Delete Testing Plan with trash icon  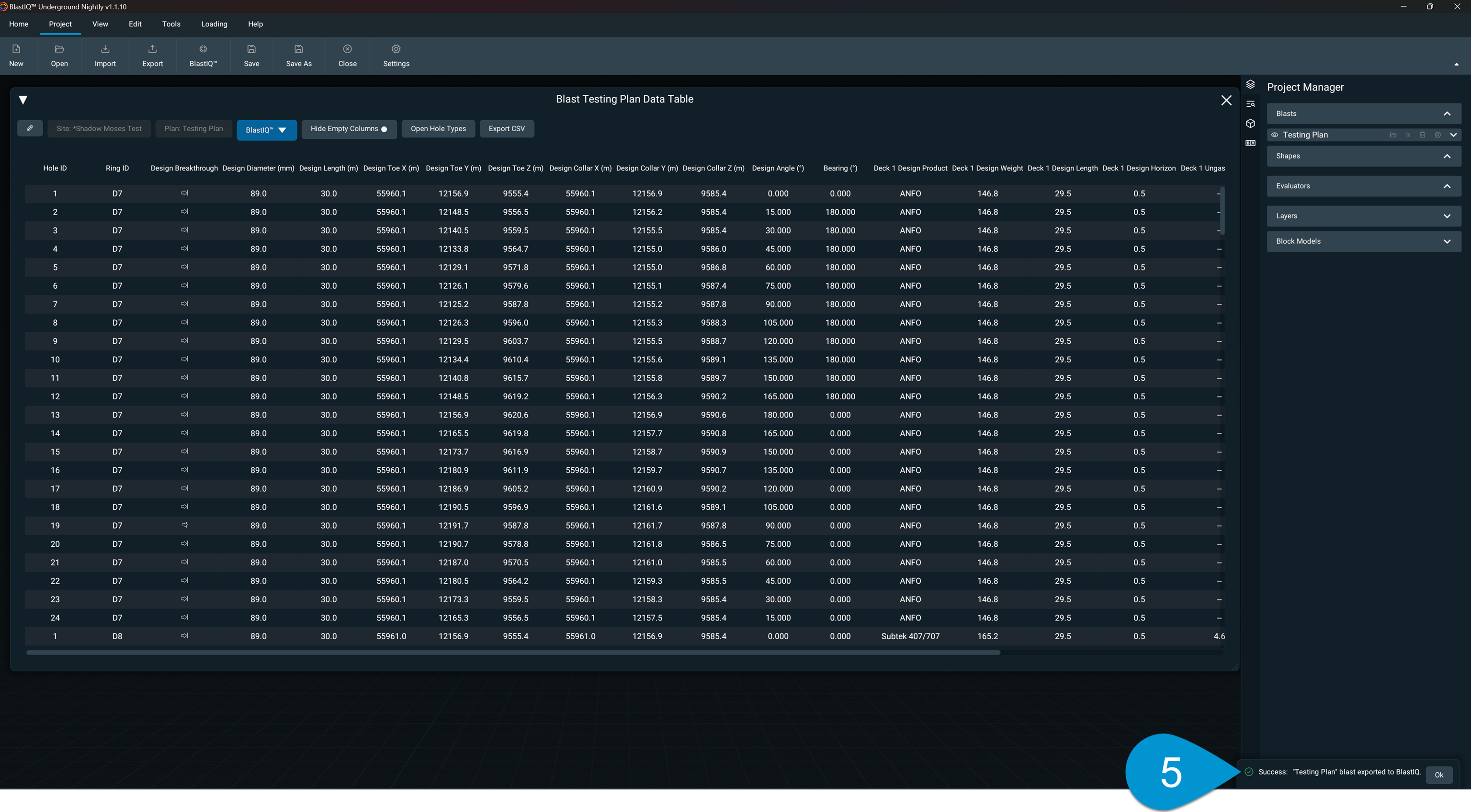(x=1423, y=135)
